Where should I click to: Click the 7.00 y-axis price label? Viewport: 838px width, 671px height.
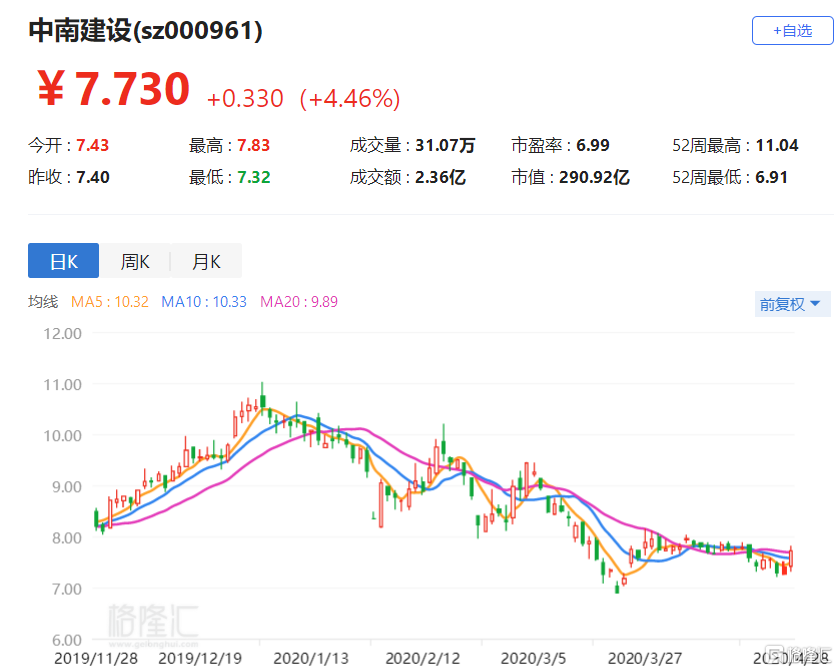(x=67, y=589)
